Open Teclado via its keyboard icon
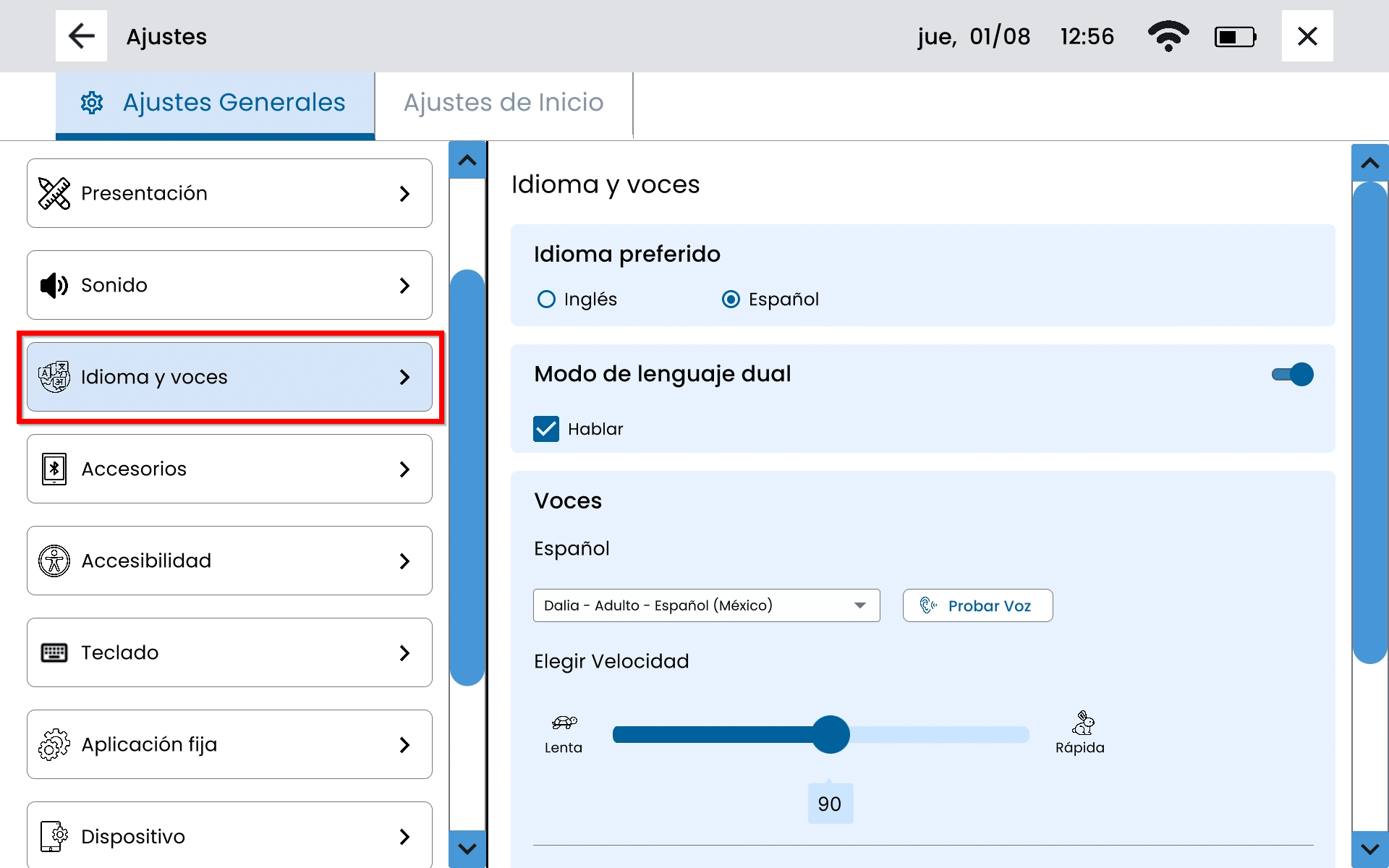1389x868 pixels. pos(54,652)
